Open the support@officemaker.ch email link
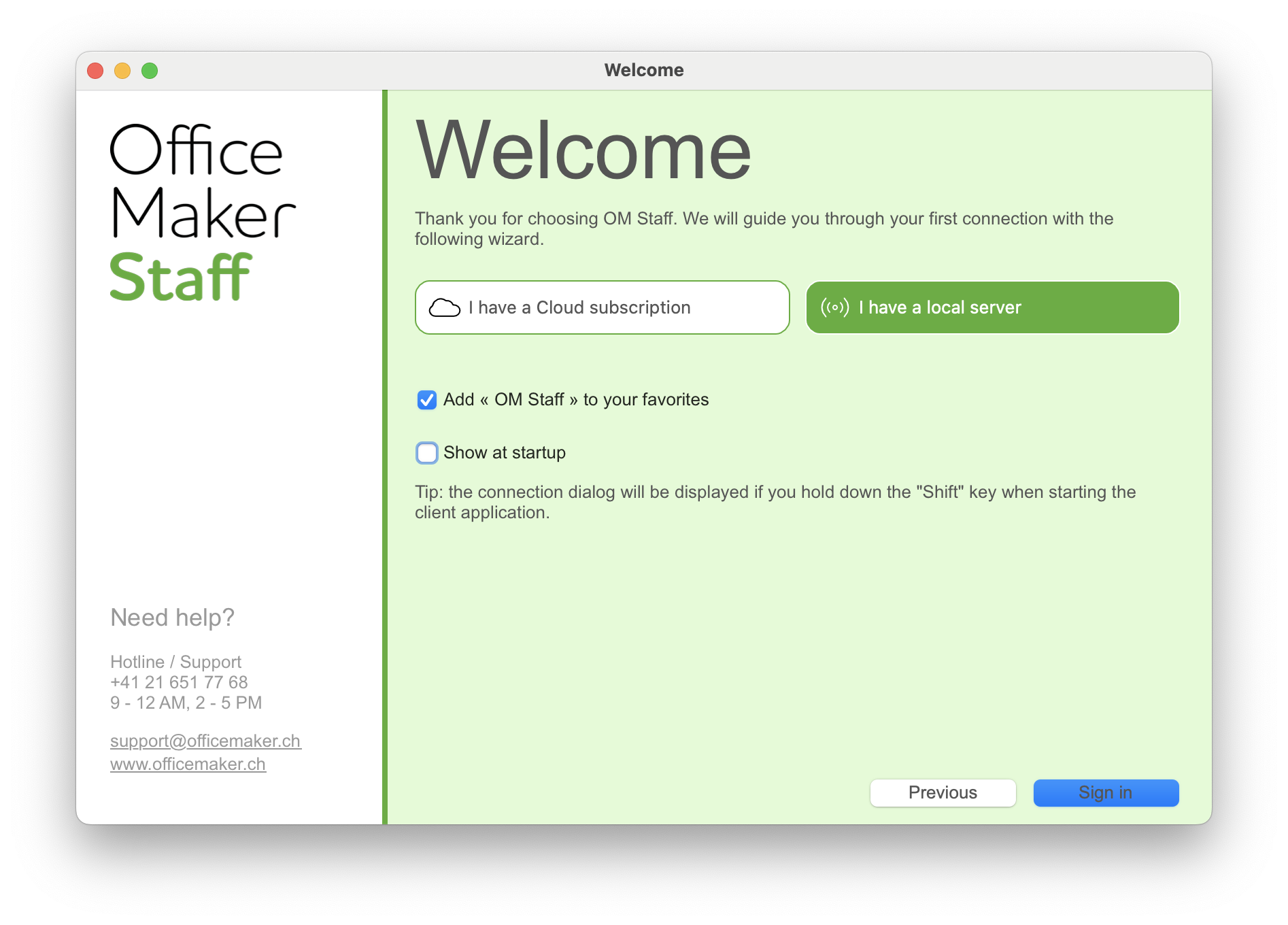The height and width of the screenshot is (925, 1288). (x=205, y=741)
